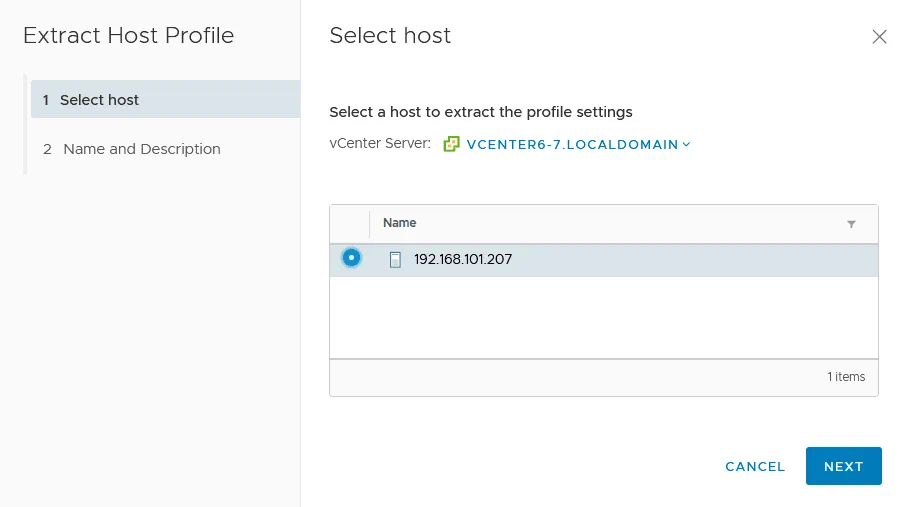The image size is (904, 507).
Task: Open the VCENTER6-7.LOCALDOMAIN server selector
Action: point(572,144)
